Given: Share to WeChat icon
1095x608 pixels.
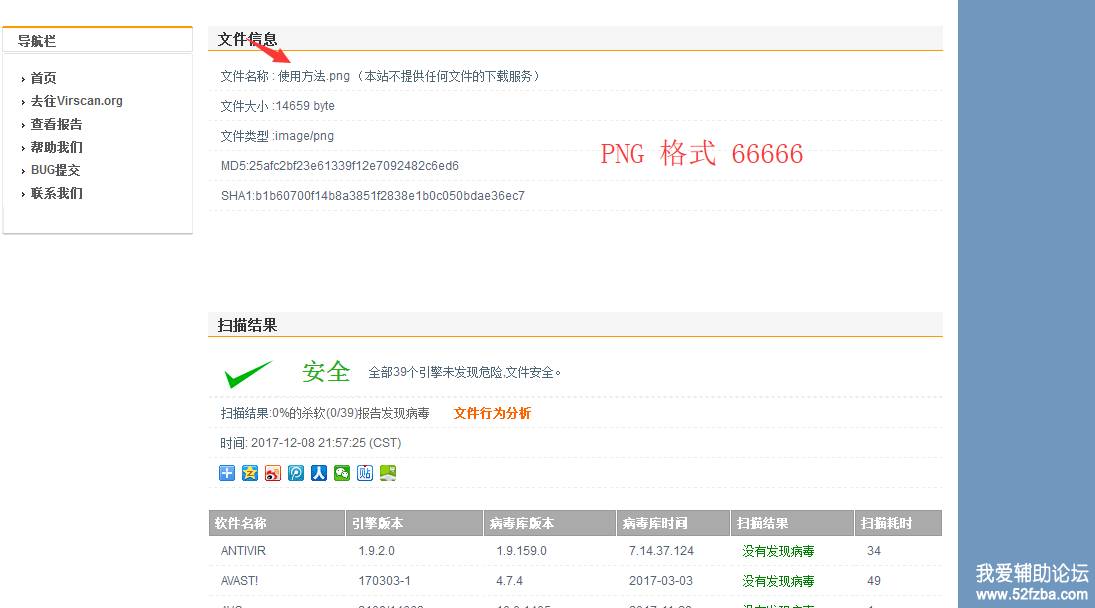Looking at the screenshot, I should 342,473.
